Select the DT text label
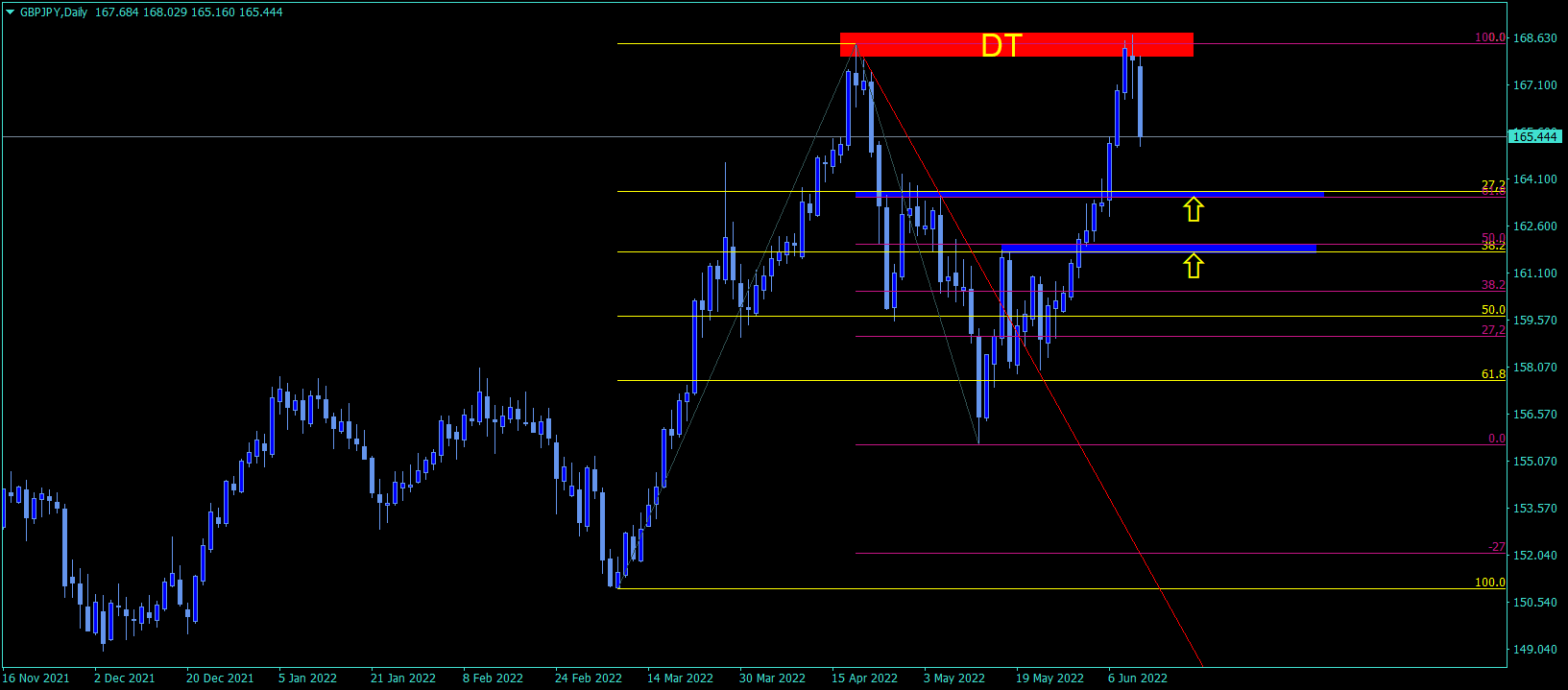Image resolution: width=1568 pixels, height=690 pixels. pos(1001,45)
